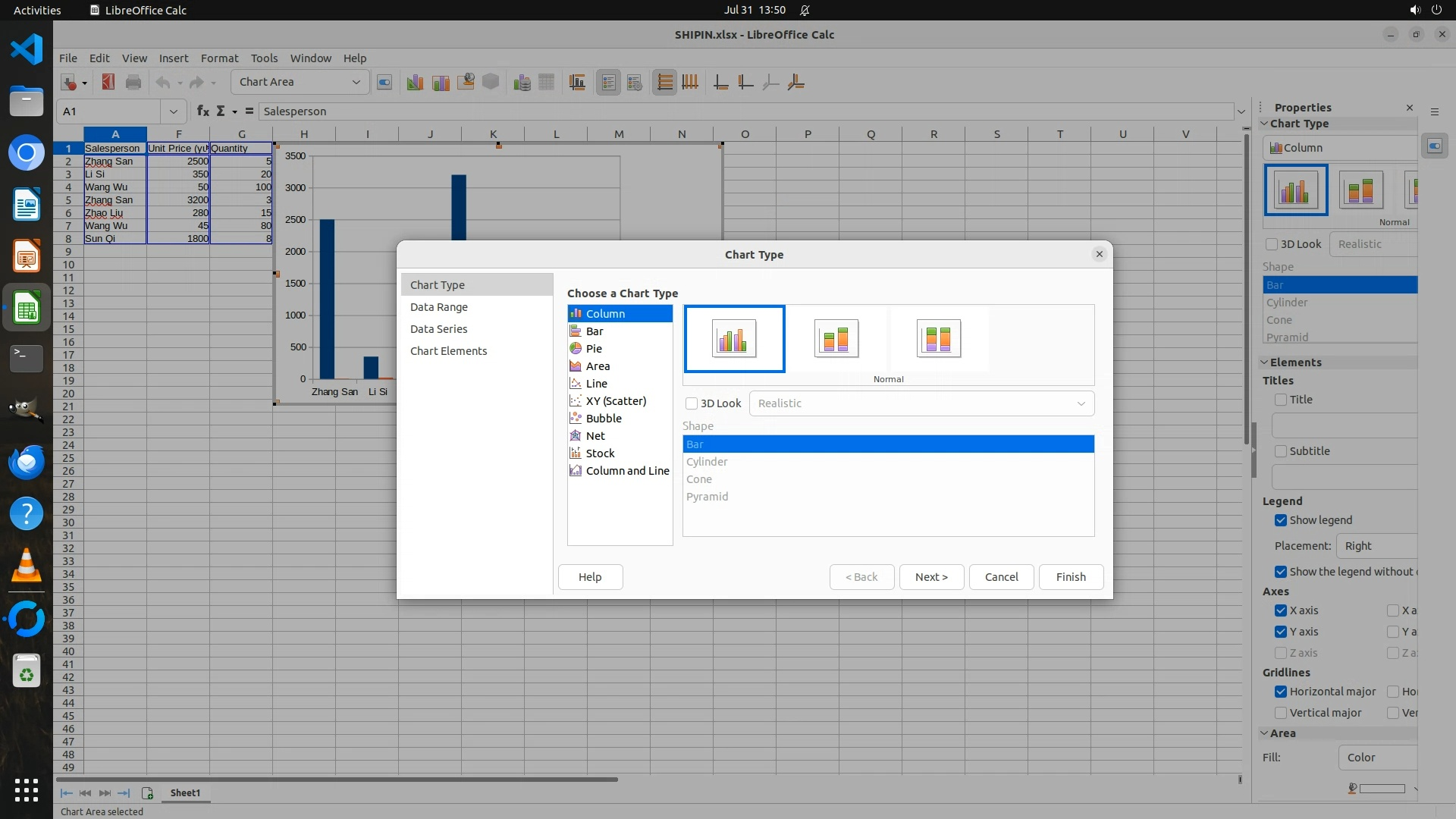Enable the 3D Look checkbox in dialog

click(692, 403)
